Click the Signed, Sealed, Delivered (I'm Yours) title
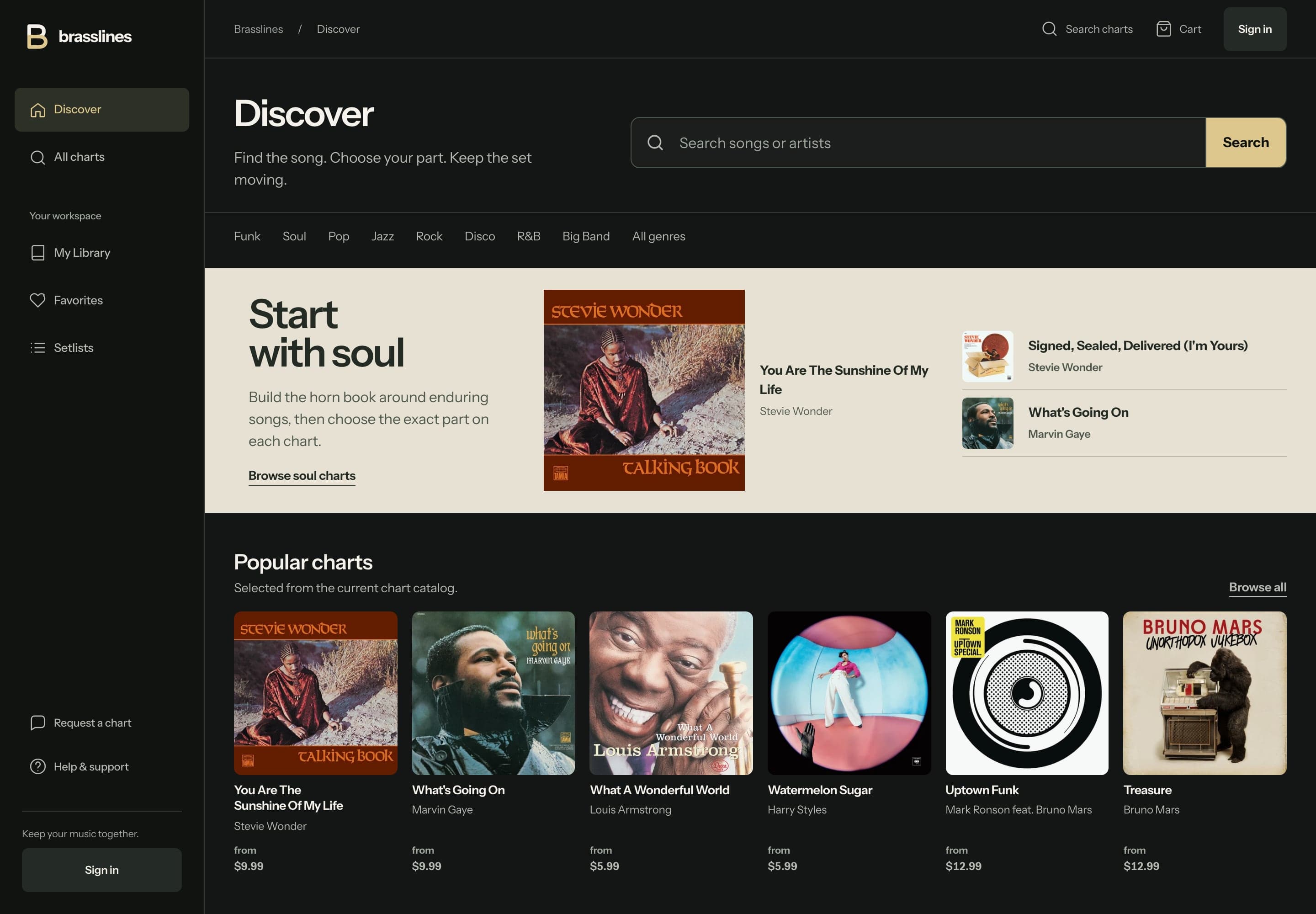 pyautogui.click(x=1137, y=345)
